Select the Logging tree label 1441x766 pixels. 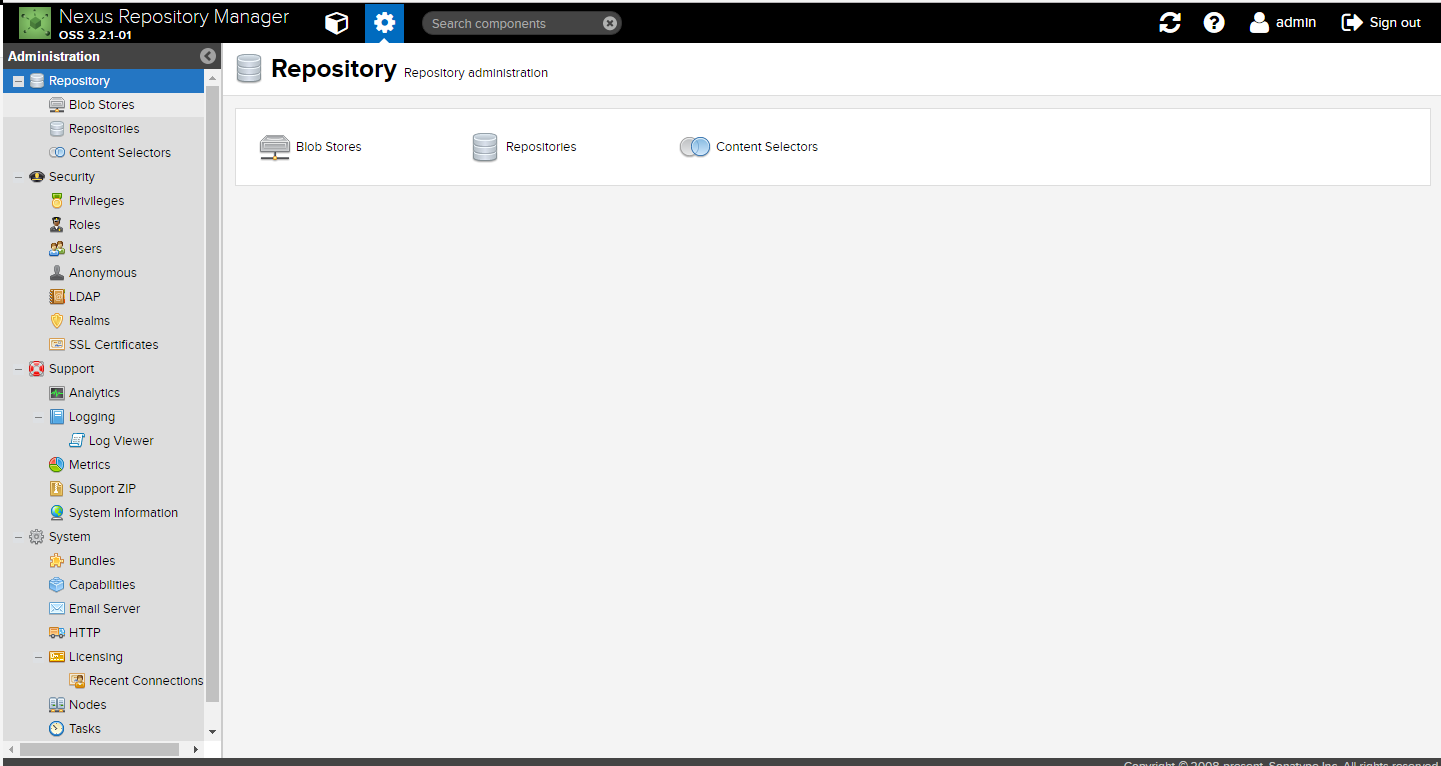coord(92,417)
